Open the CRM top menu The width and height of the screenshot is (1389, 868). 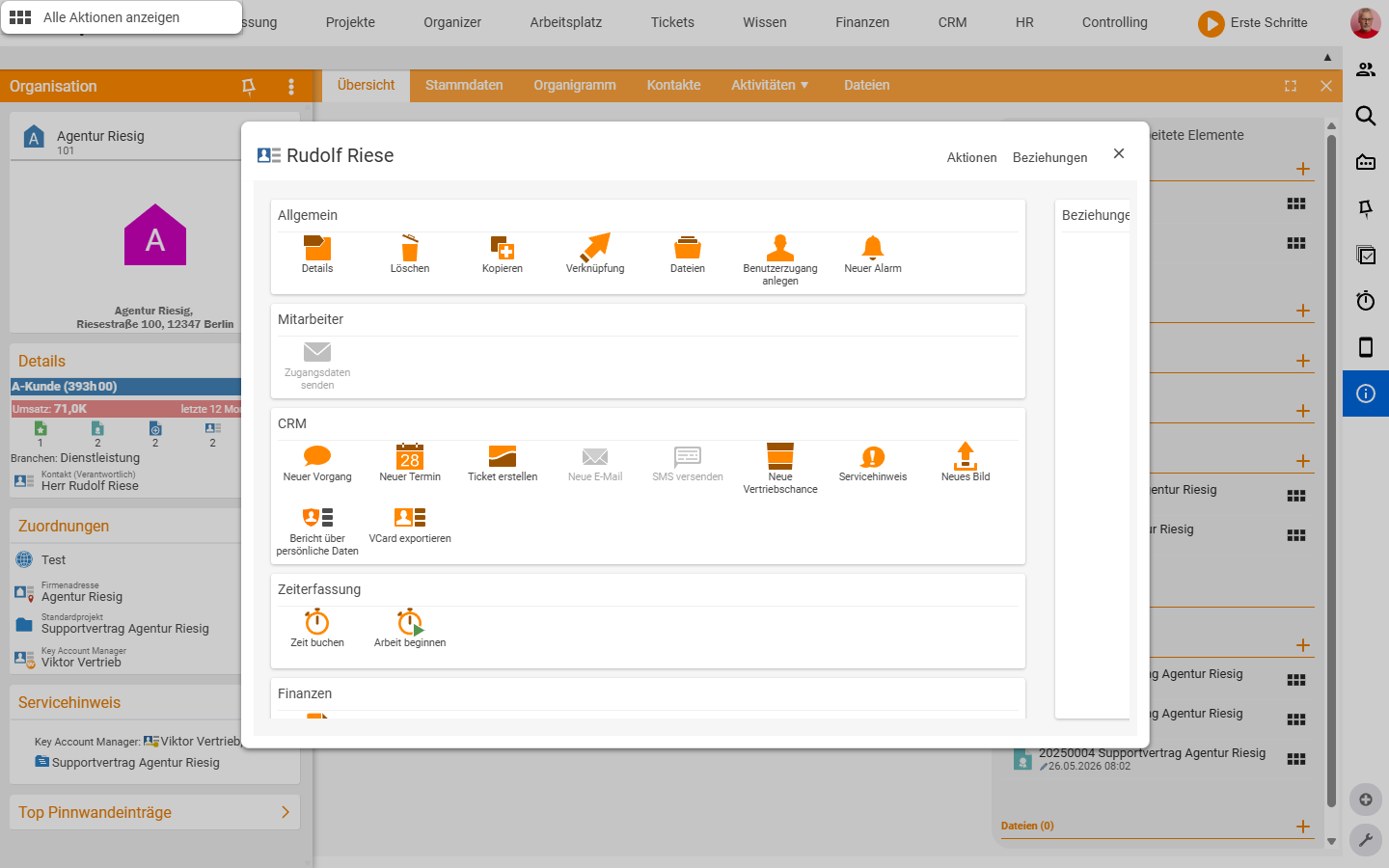click(x=952, y=22)
